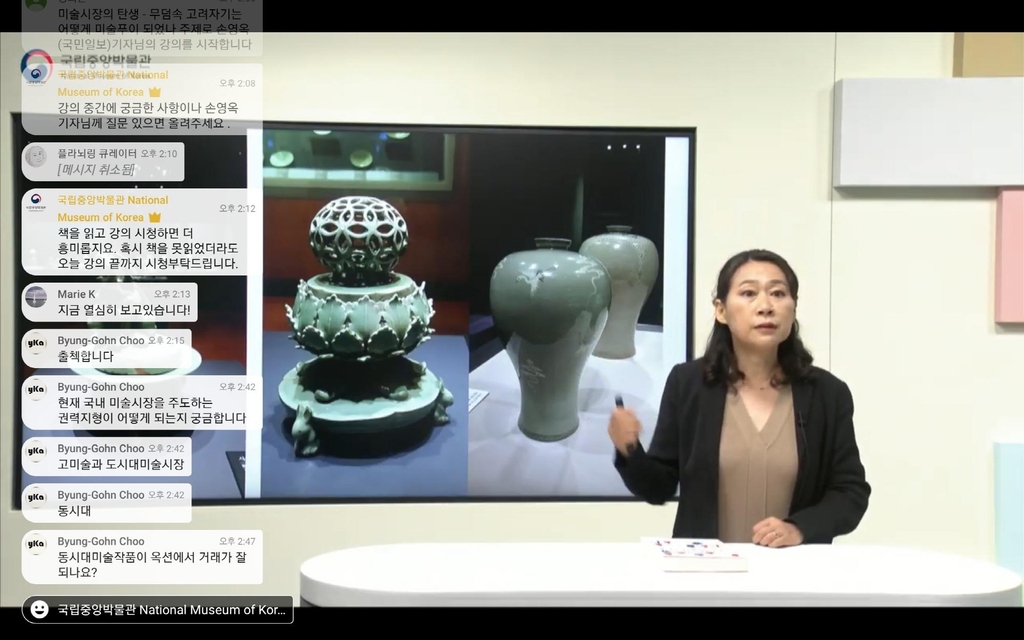The width and height of the screenshot is (1024, 640).
Task: Click the crown badge on the 2:12 museum message
Action: point(155,217)
